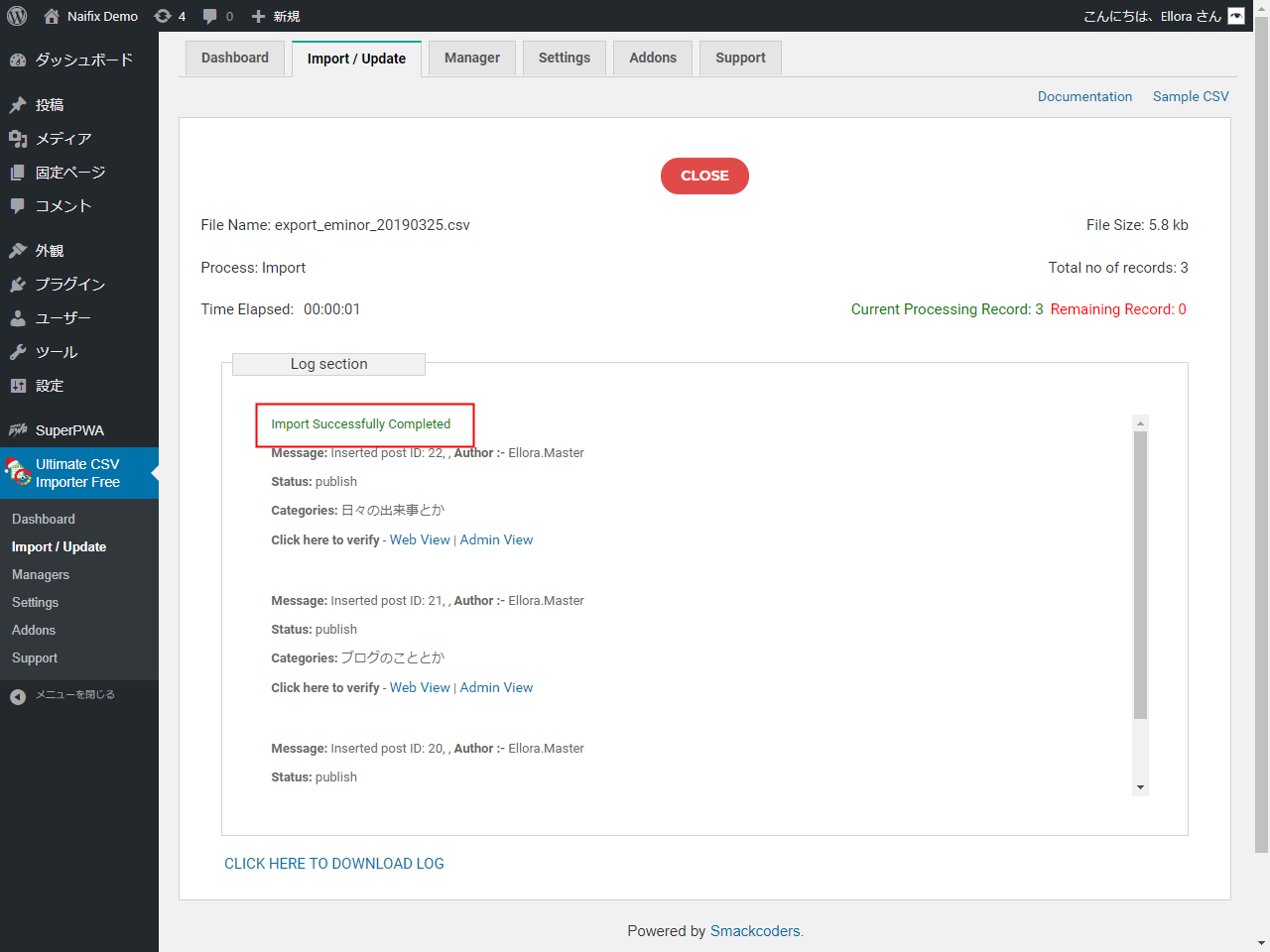Click the こんにちは、Ellora さん greeting

point(1152,16)
